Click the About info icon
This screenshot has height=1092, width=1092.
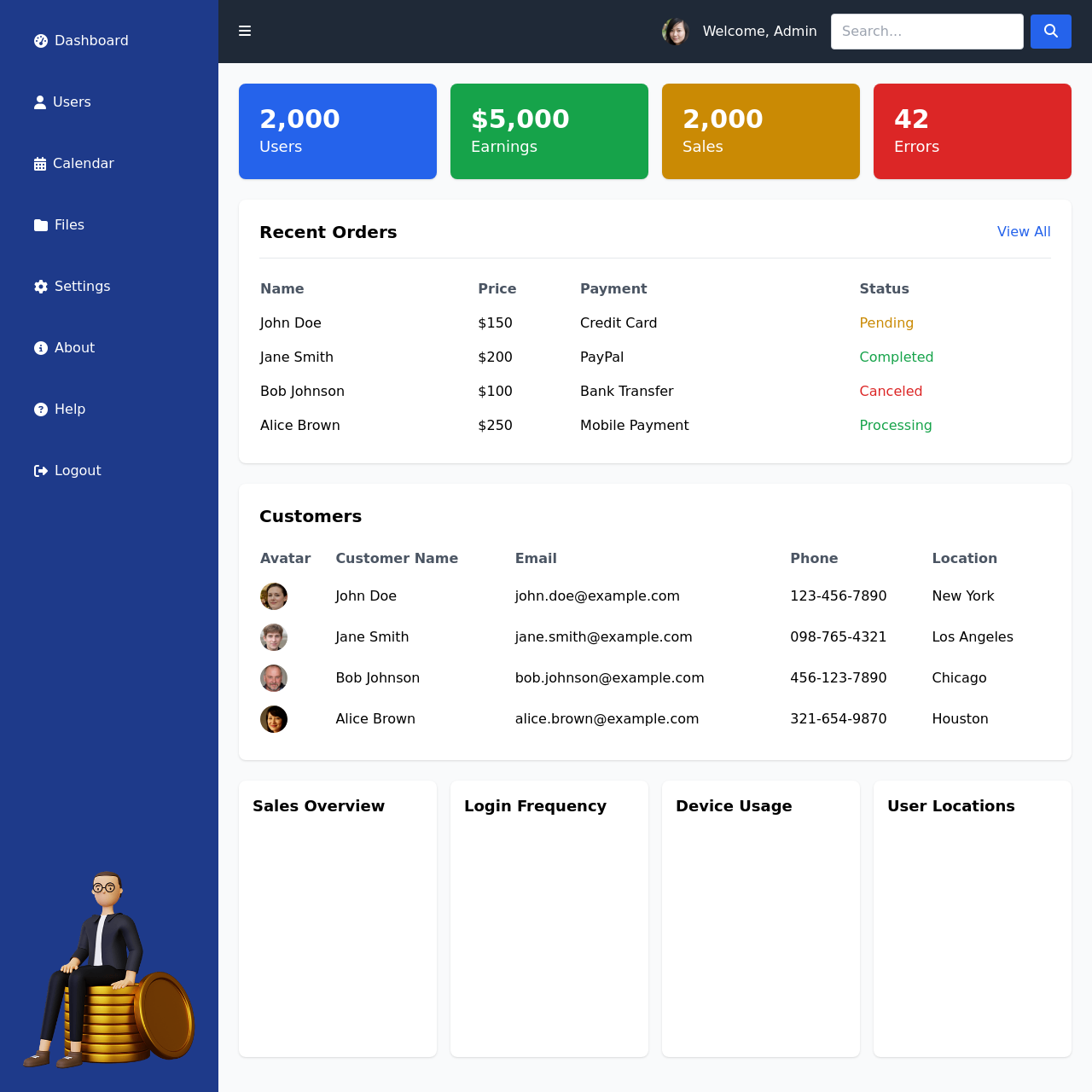(41, 348)
